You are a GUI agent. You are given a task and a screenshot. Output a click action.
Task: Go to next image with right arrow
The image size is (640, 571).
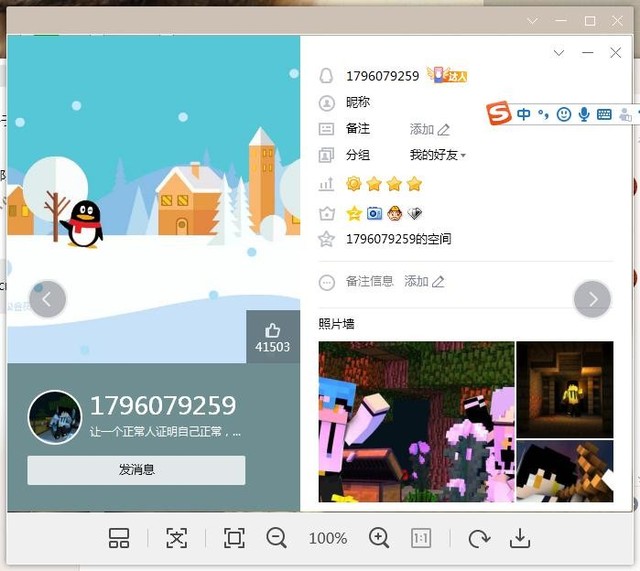click(592, 299)
